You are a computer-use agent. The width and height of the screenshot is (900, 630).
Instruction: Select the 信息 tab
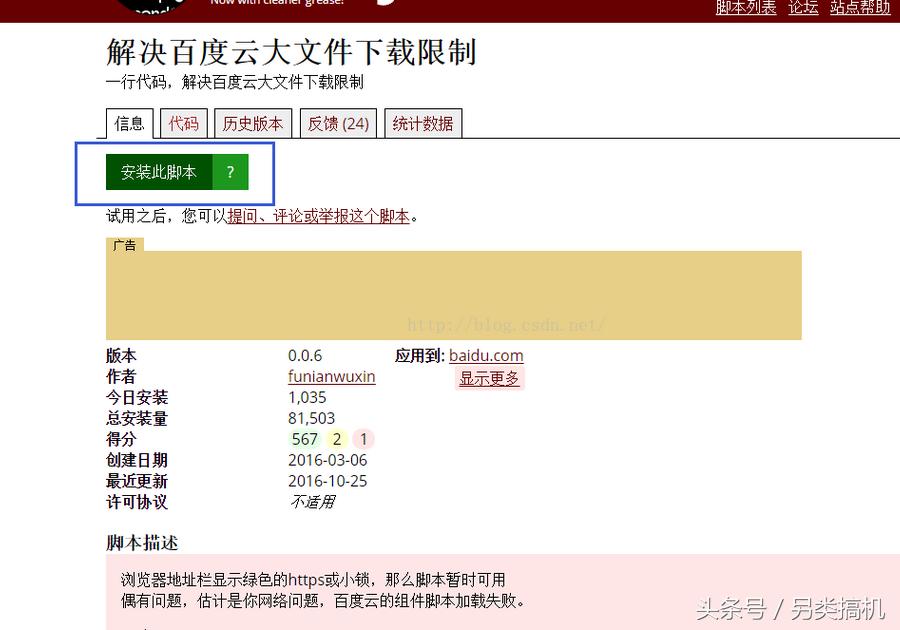point(129,123)
